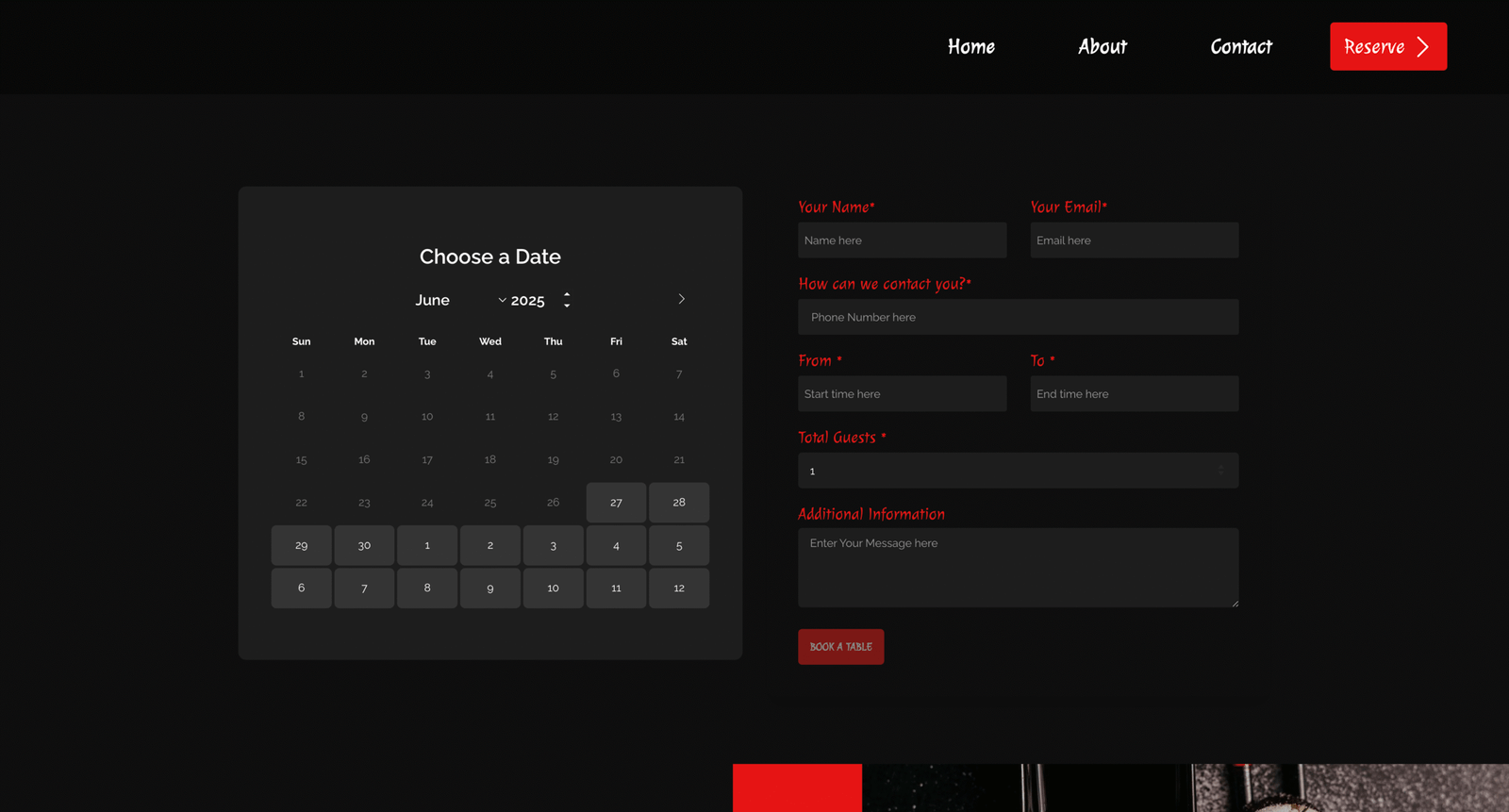Image resolution: width=1509 pixels, height=812 pixels.
Task: Click the next month arrow in calendar
Action: (681, 299)
